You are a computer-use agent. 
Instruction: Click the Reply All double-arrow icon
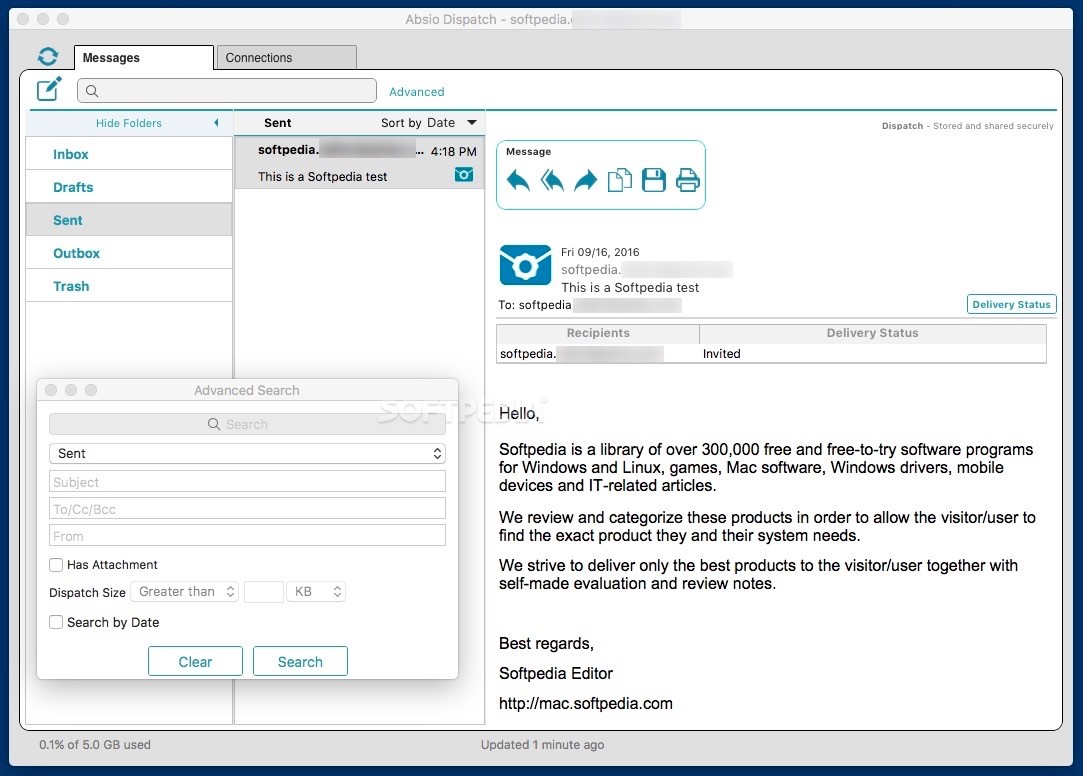click(x=552, y=180)
